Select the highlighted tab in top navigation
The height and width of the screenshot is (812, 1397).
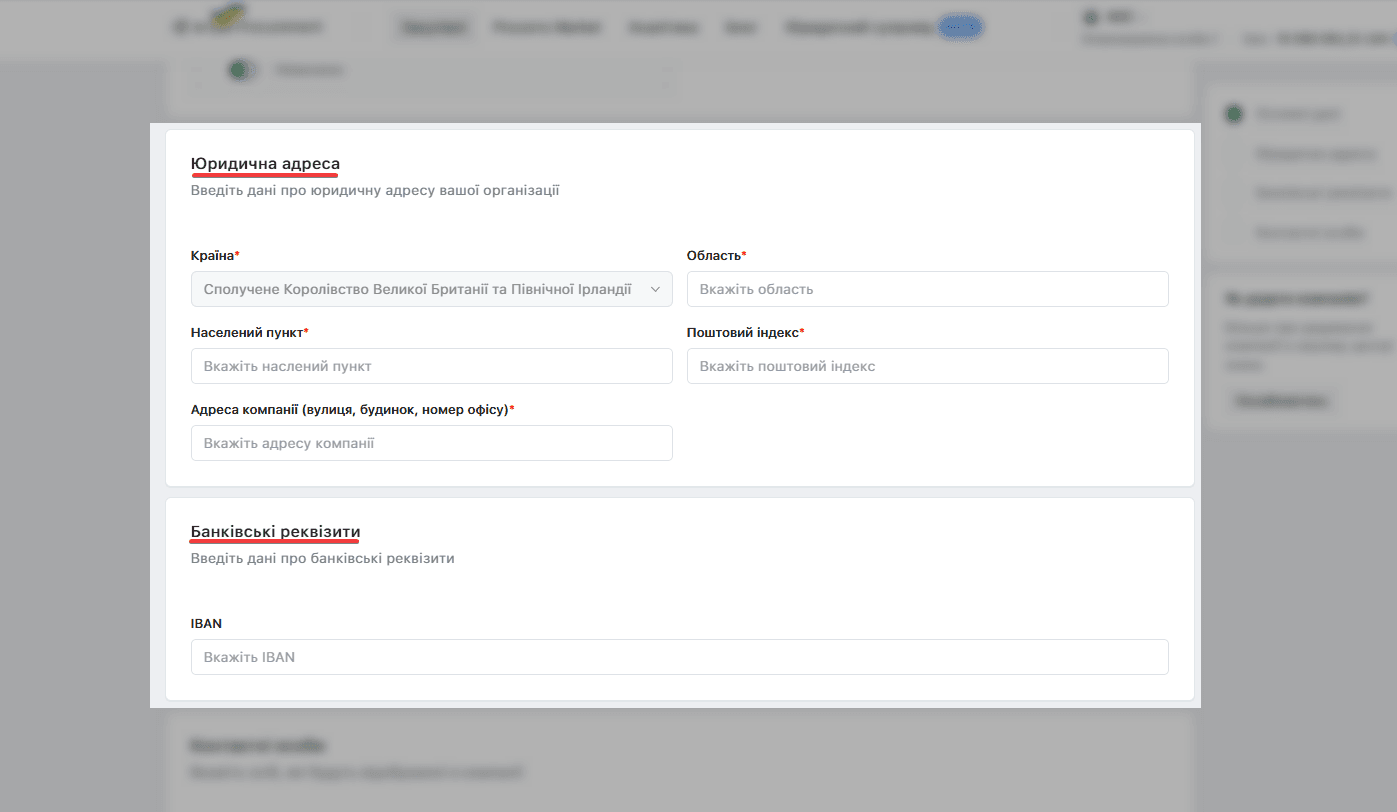(x=434, y=27)
